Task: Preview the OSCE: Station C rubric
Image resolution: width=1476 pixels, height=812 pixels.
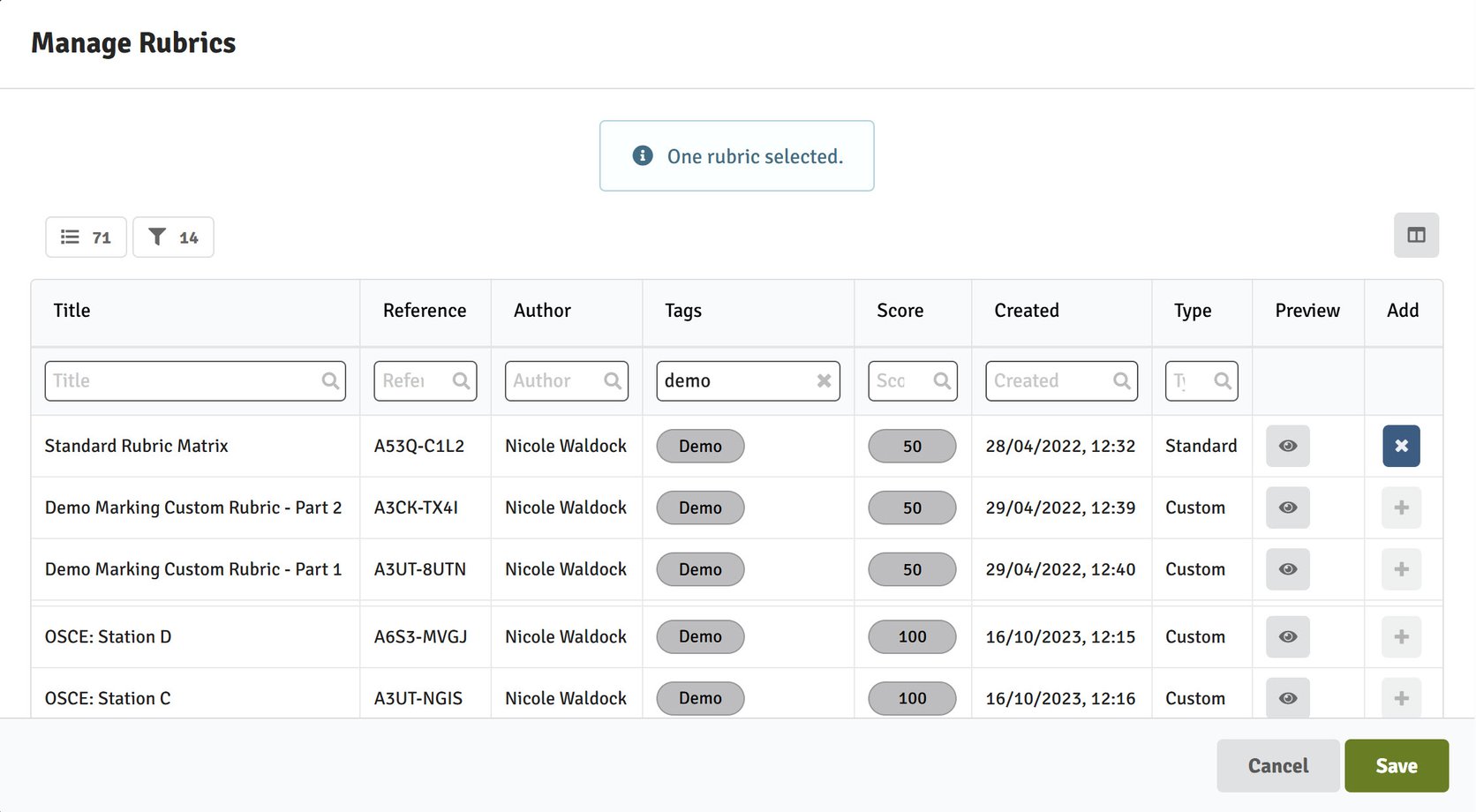Action: click(x=1287, y=698)
